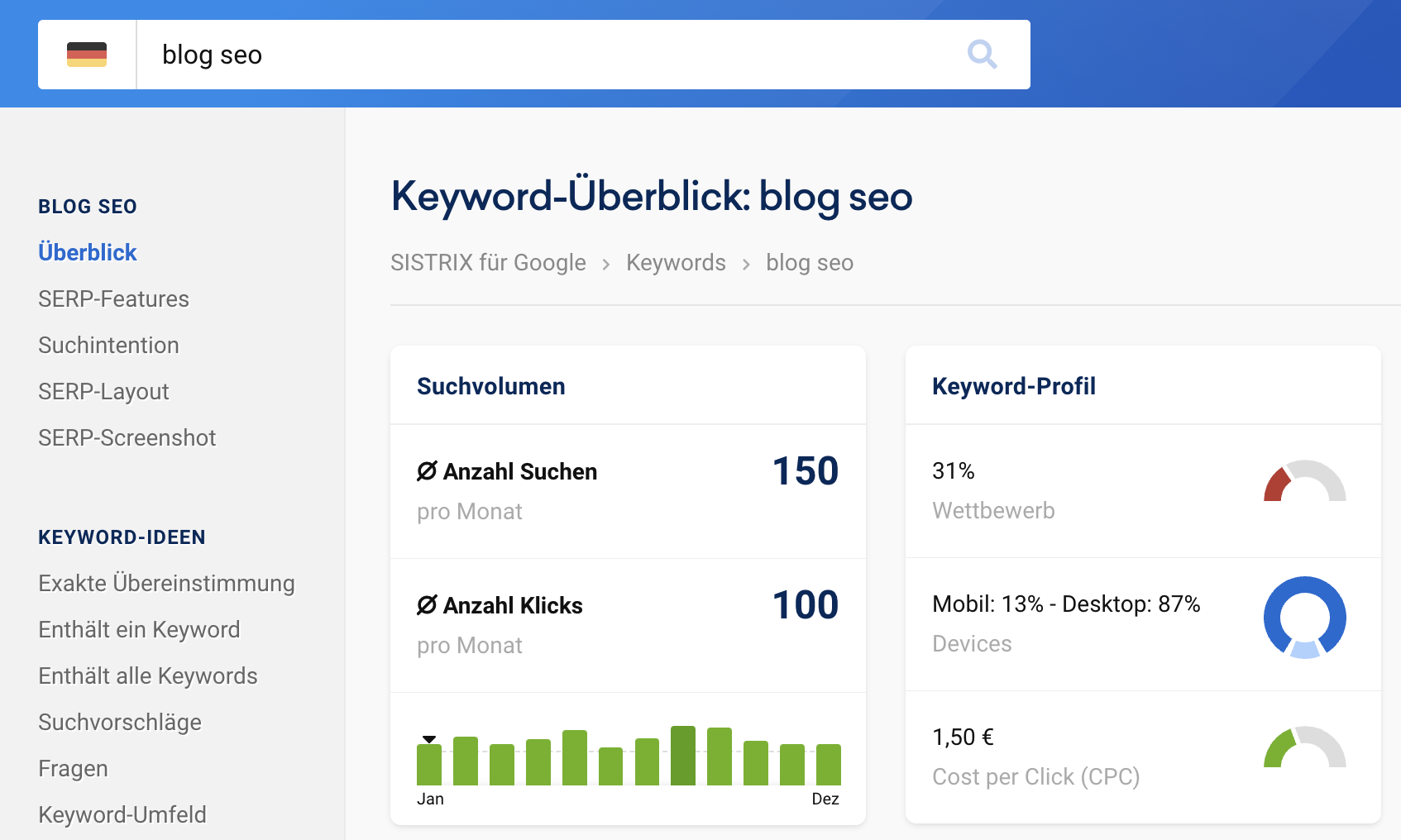Click the '31%' Wettbewerb value
The width and height of the screenshot is (1401, 840).
tap(954, 471)
